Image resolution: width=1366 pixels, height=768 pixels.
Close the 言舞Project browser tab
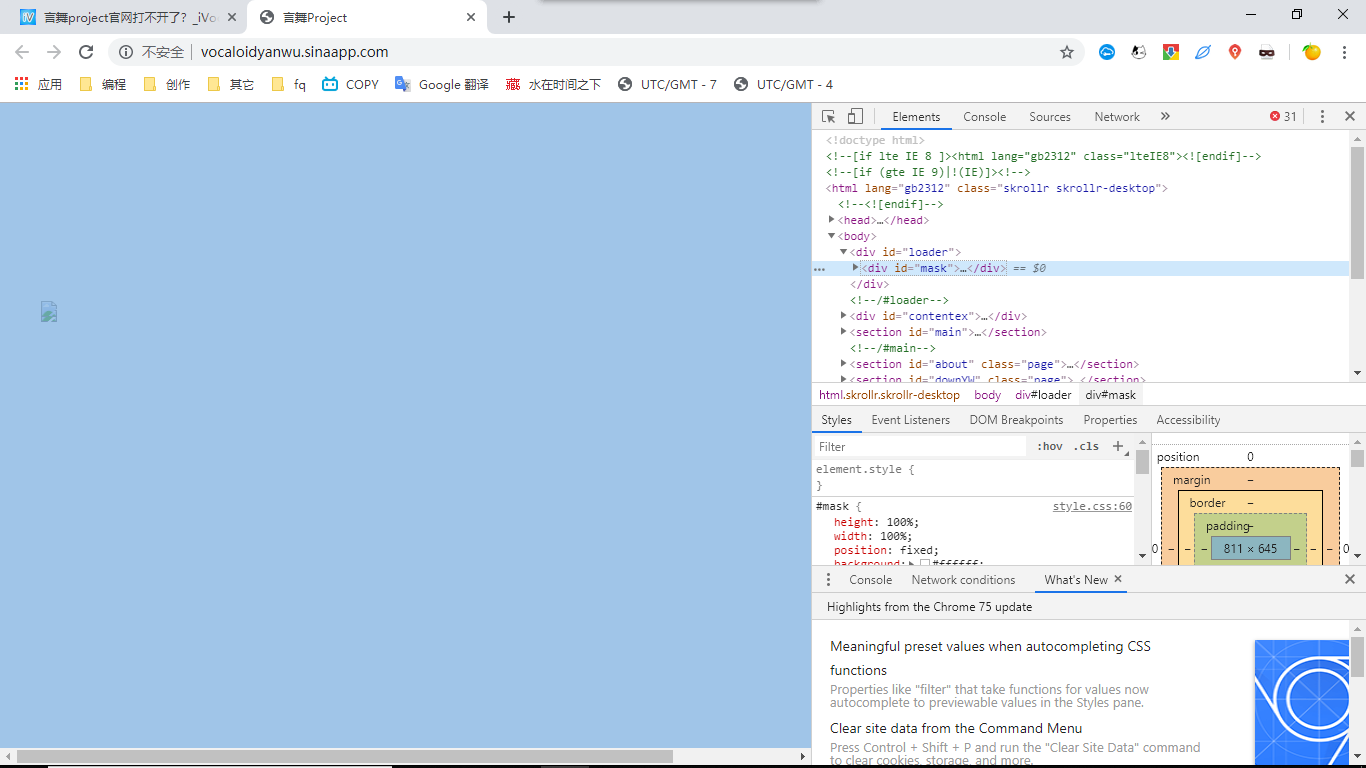tap(471, 17)
